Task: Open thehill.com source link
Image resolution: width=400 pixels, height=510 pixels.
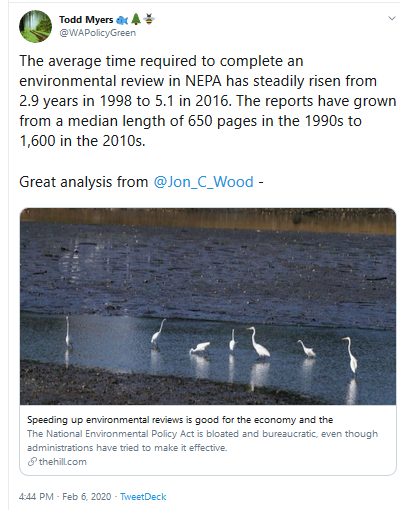Action: click(63, 462)
